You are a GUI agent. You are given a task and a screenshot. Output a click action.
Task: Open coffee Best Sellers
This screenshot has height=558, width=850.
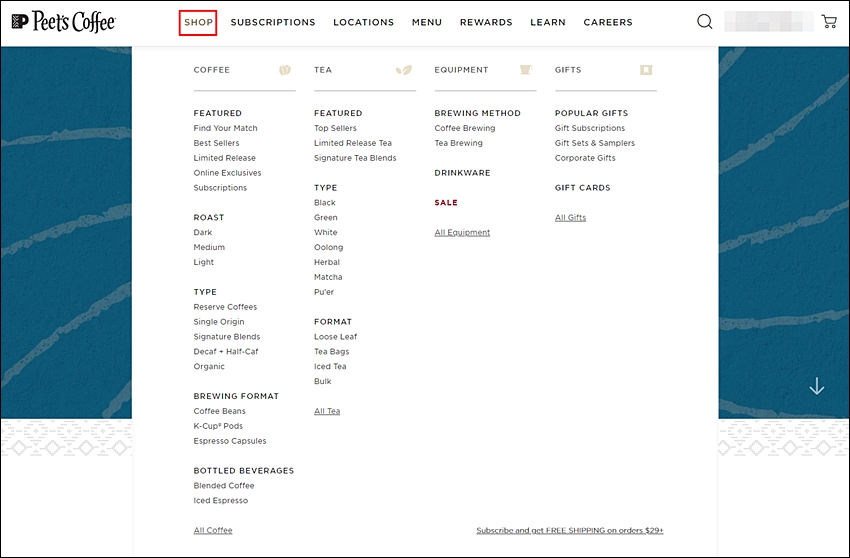pos(216,143)
